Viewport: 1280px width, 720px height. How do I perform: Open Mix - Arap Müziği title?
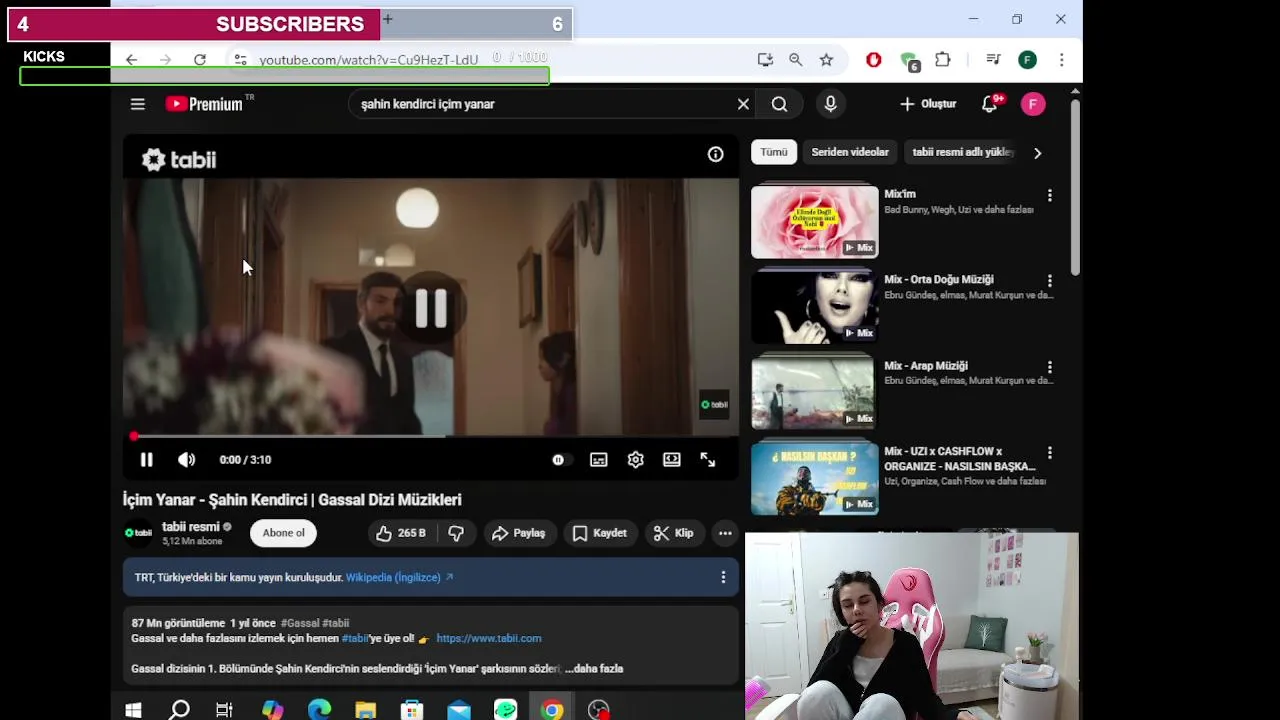point(926,366)
